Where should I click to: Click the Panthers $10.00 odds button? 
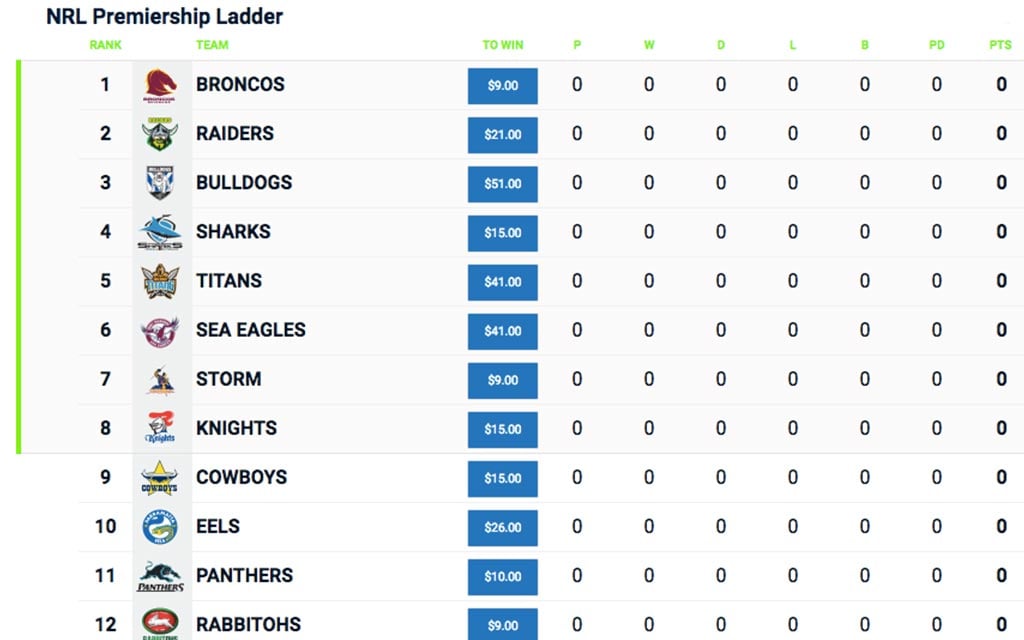click(503, 577)
